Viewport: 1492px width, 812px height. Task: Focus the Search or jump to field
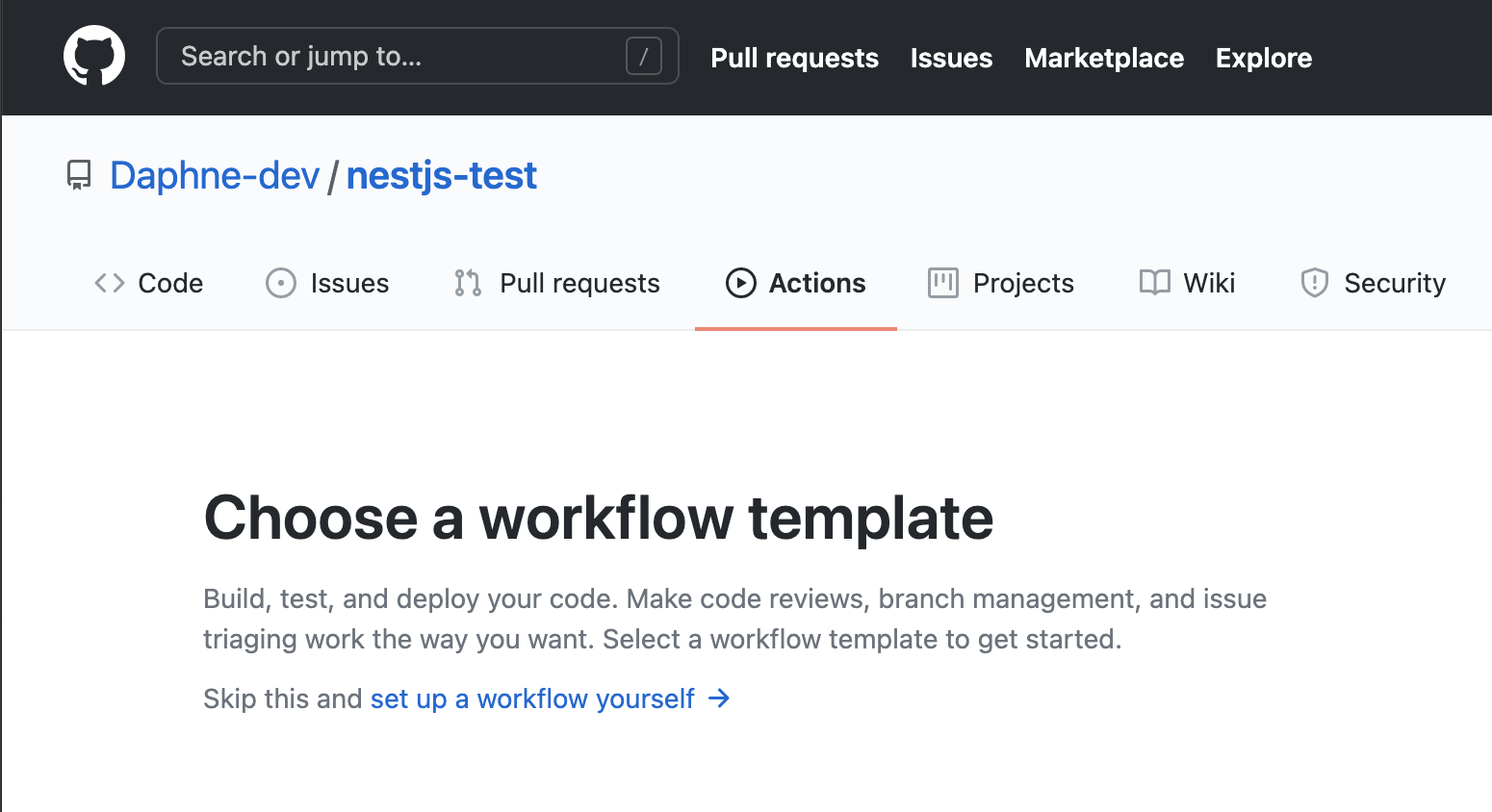(x=418, y=56)
